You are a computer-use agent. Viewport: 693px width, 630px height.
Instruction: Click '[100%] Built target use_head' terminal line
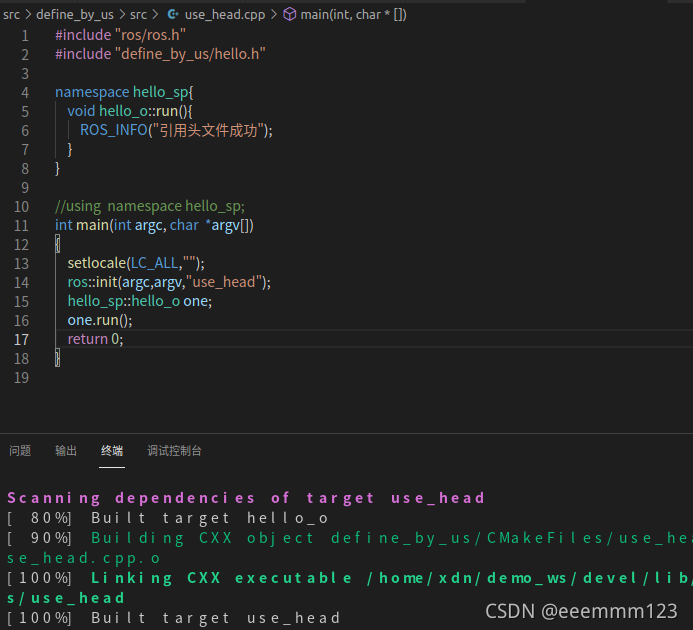point(173,618)
